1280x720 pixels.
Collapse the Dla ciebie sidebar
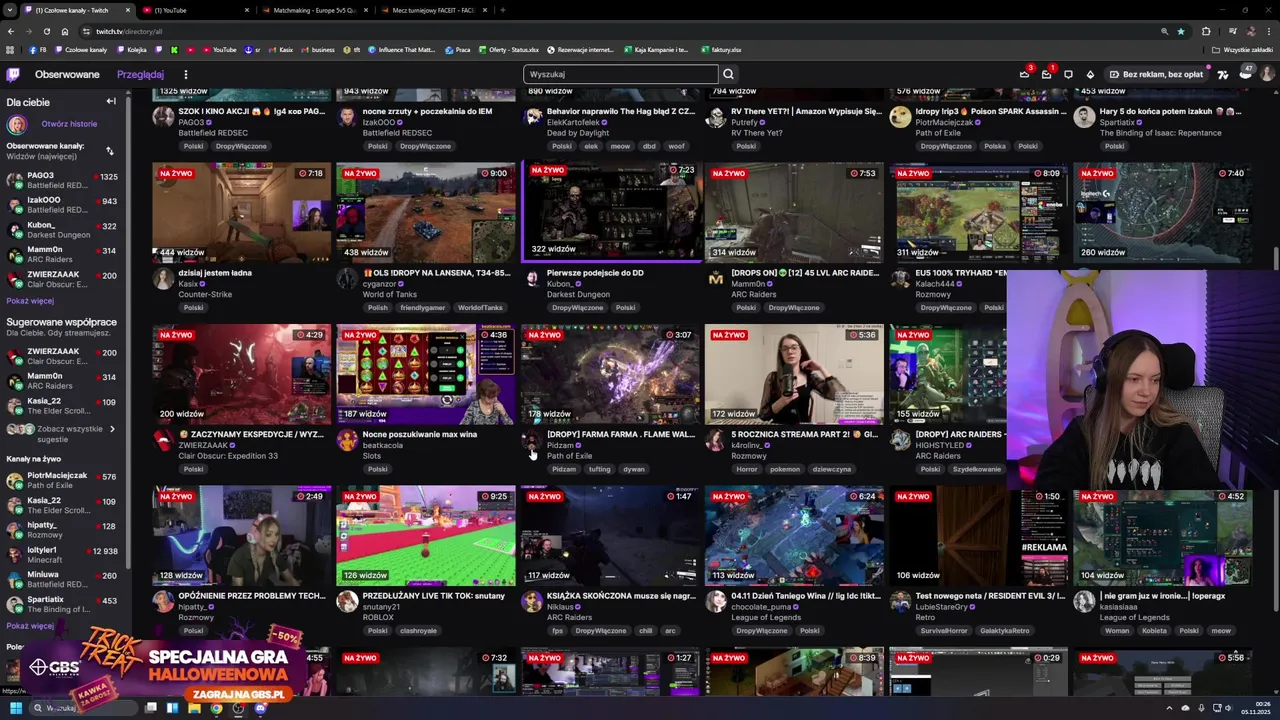click(x=111, y=101)
